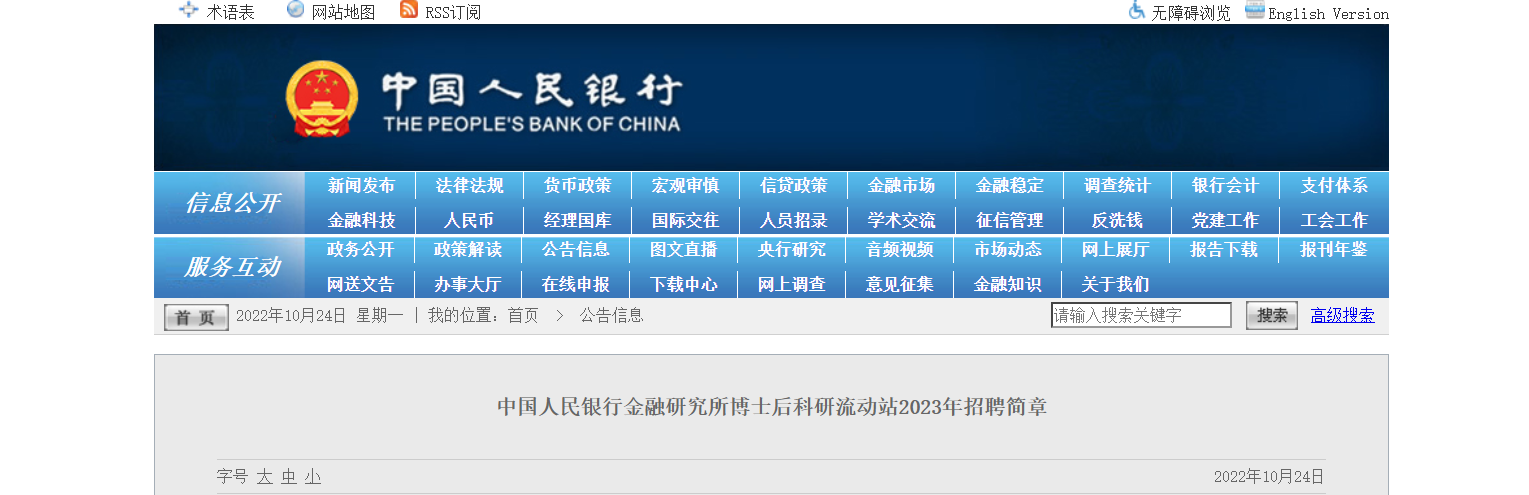Go to 报告下载 section

coord(1224,250)
